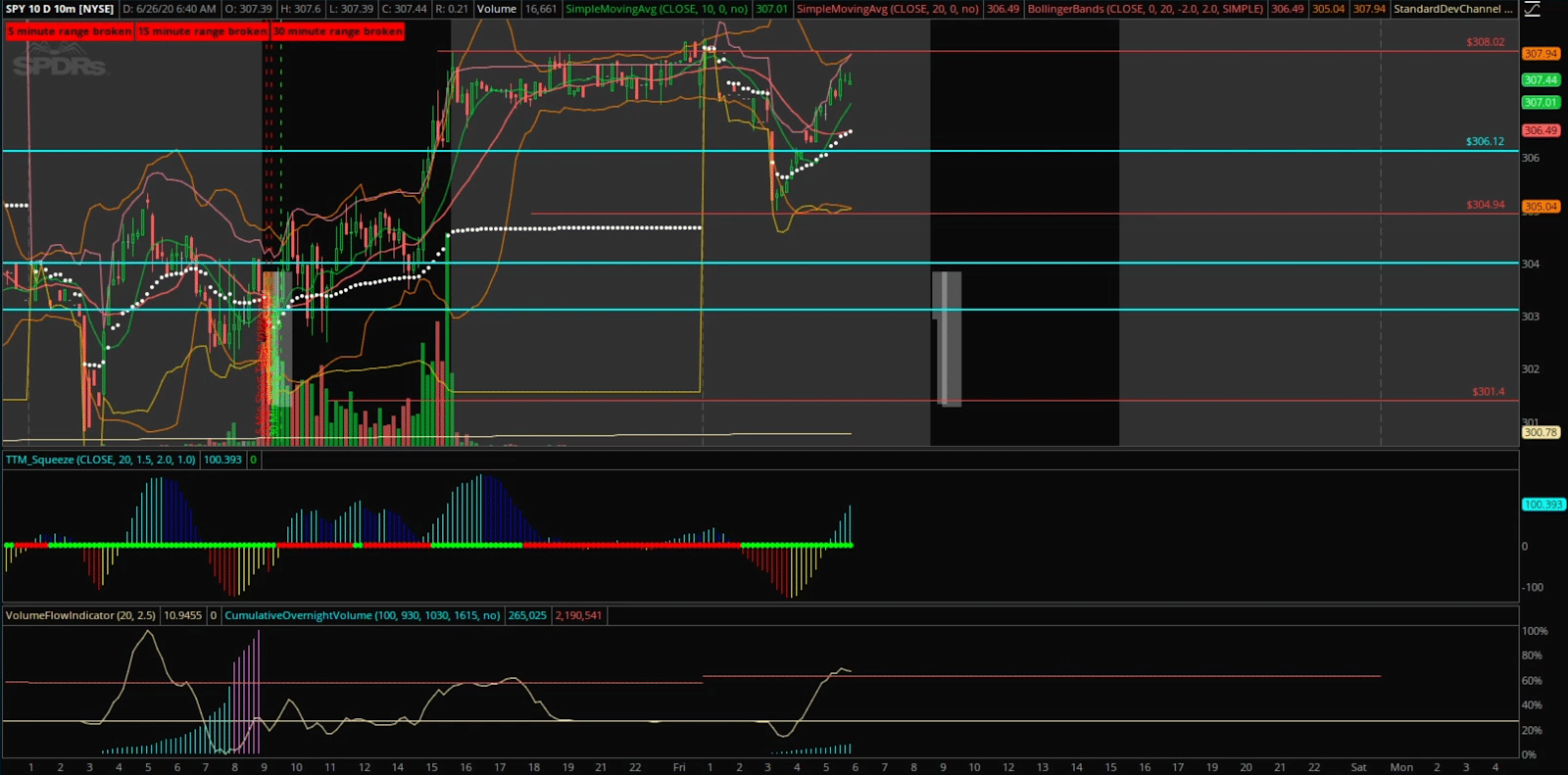1568x775 pixels.
Task: Click the Bollinger upper band value 307.94 in header
Action: 1369,9
